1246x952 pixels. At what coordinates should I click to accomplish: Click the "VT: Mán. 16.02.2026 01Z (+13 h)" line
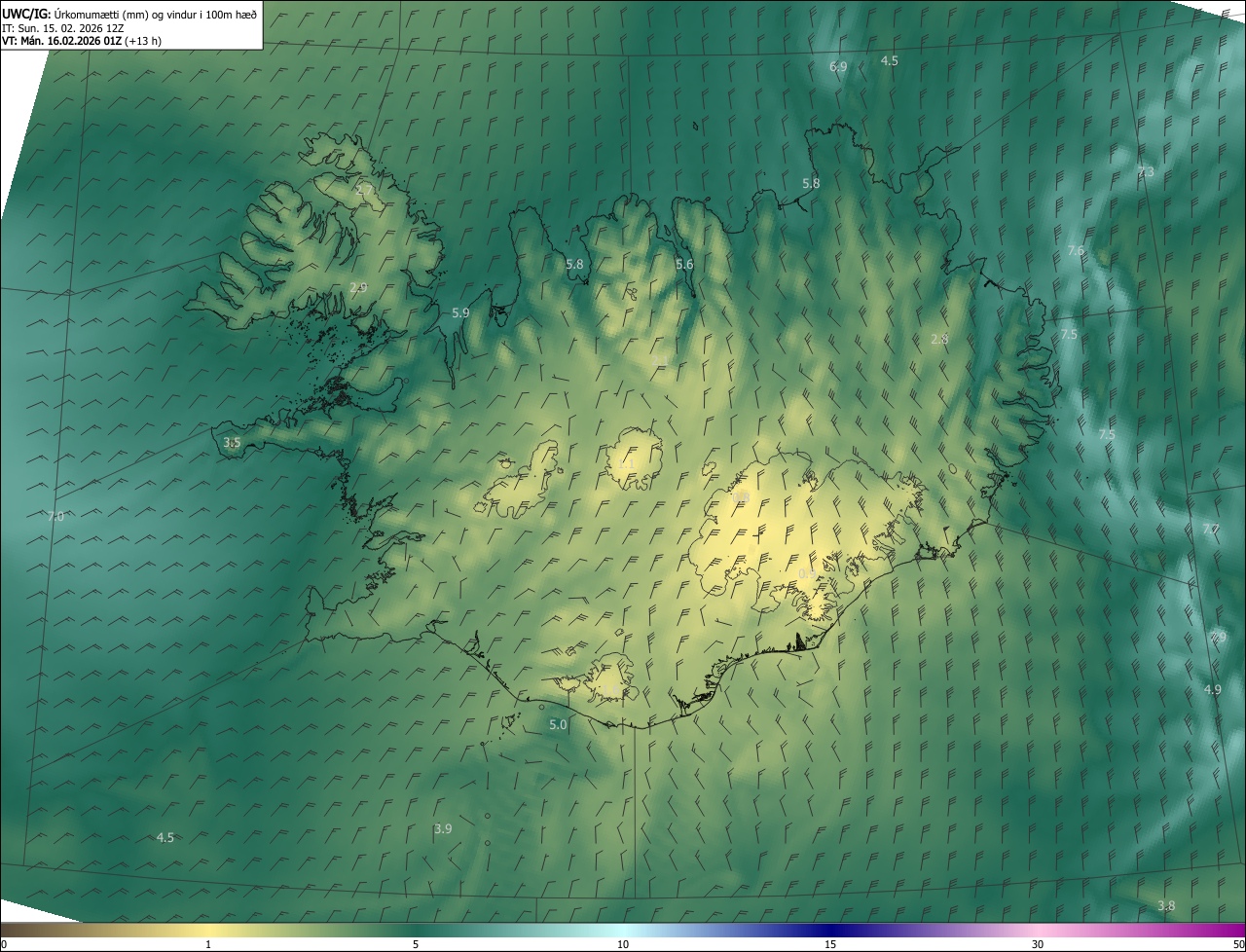pos(81,41)
